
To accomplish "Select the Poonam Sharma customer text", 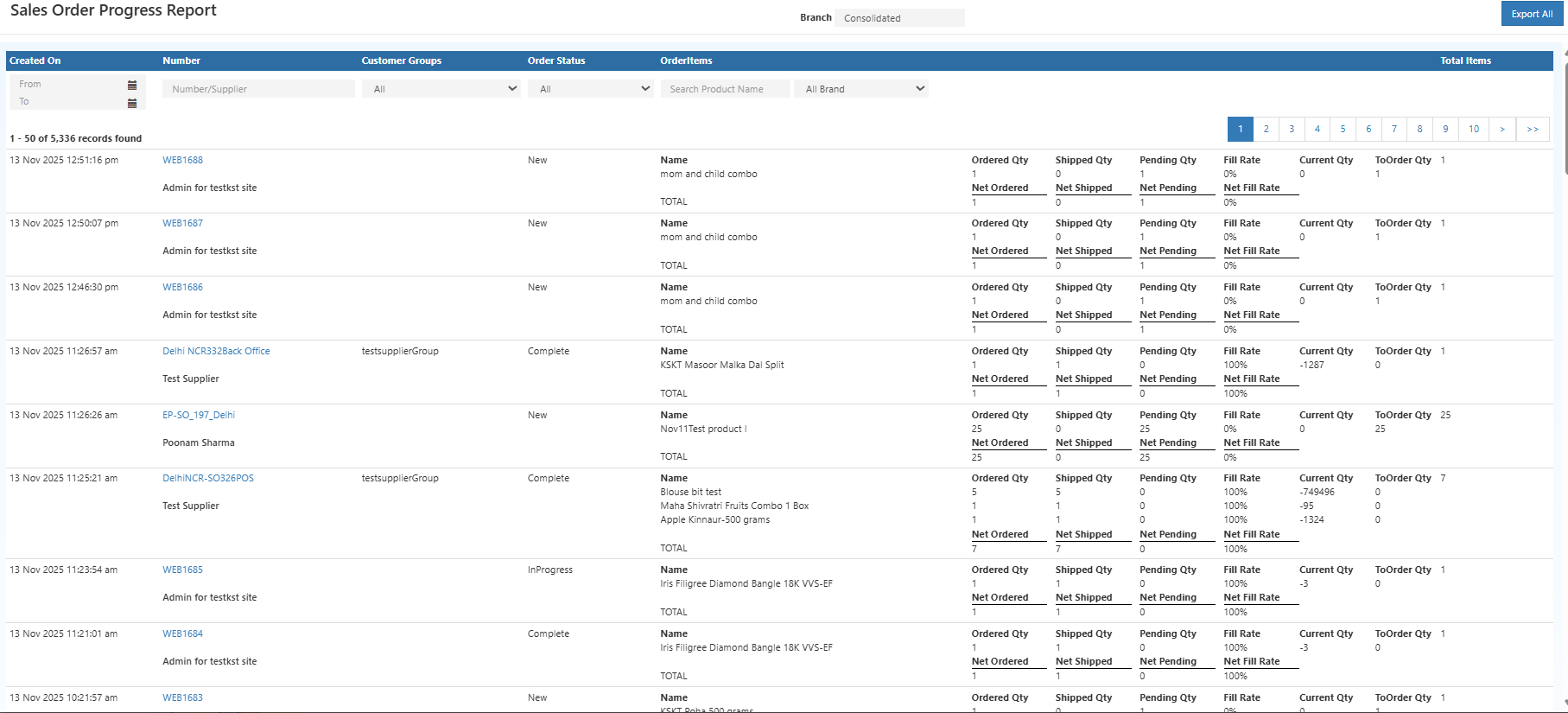I will (x=199, y=442).
